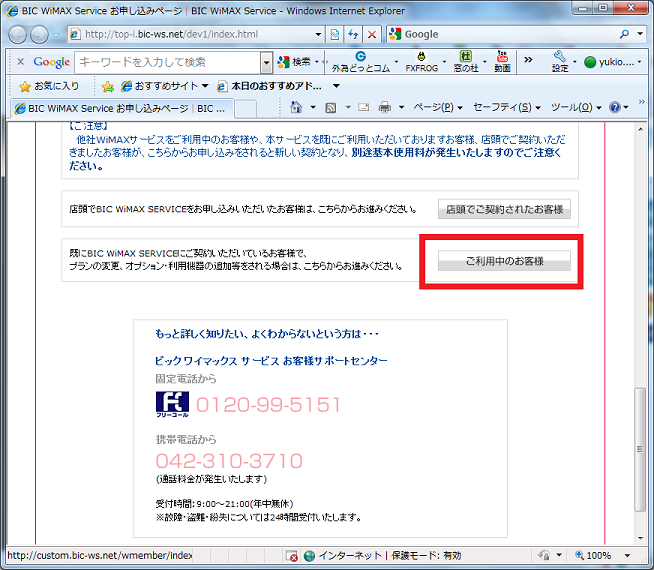The image size is (654, 570).
Task: Click the Print icon in command bar
Action: (385, 107)
